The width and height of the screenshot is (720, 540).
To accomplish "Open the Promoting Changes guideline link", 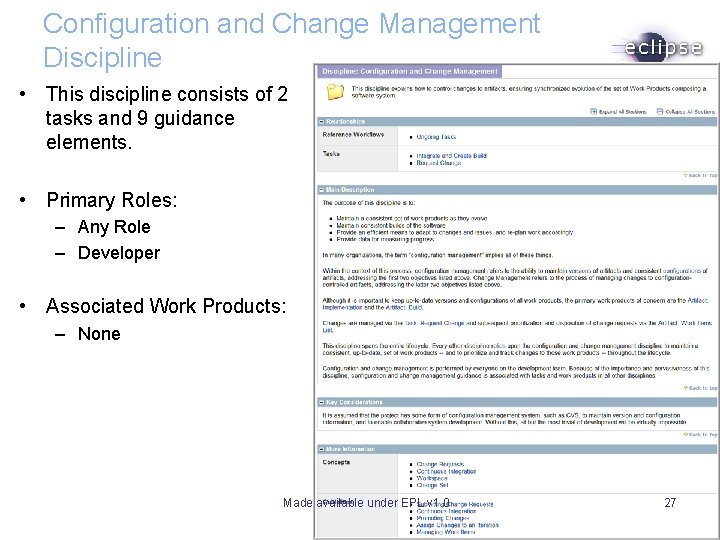I will click(442, 518).
